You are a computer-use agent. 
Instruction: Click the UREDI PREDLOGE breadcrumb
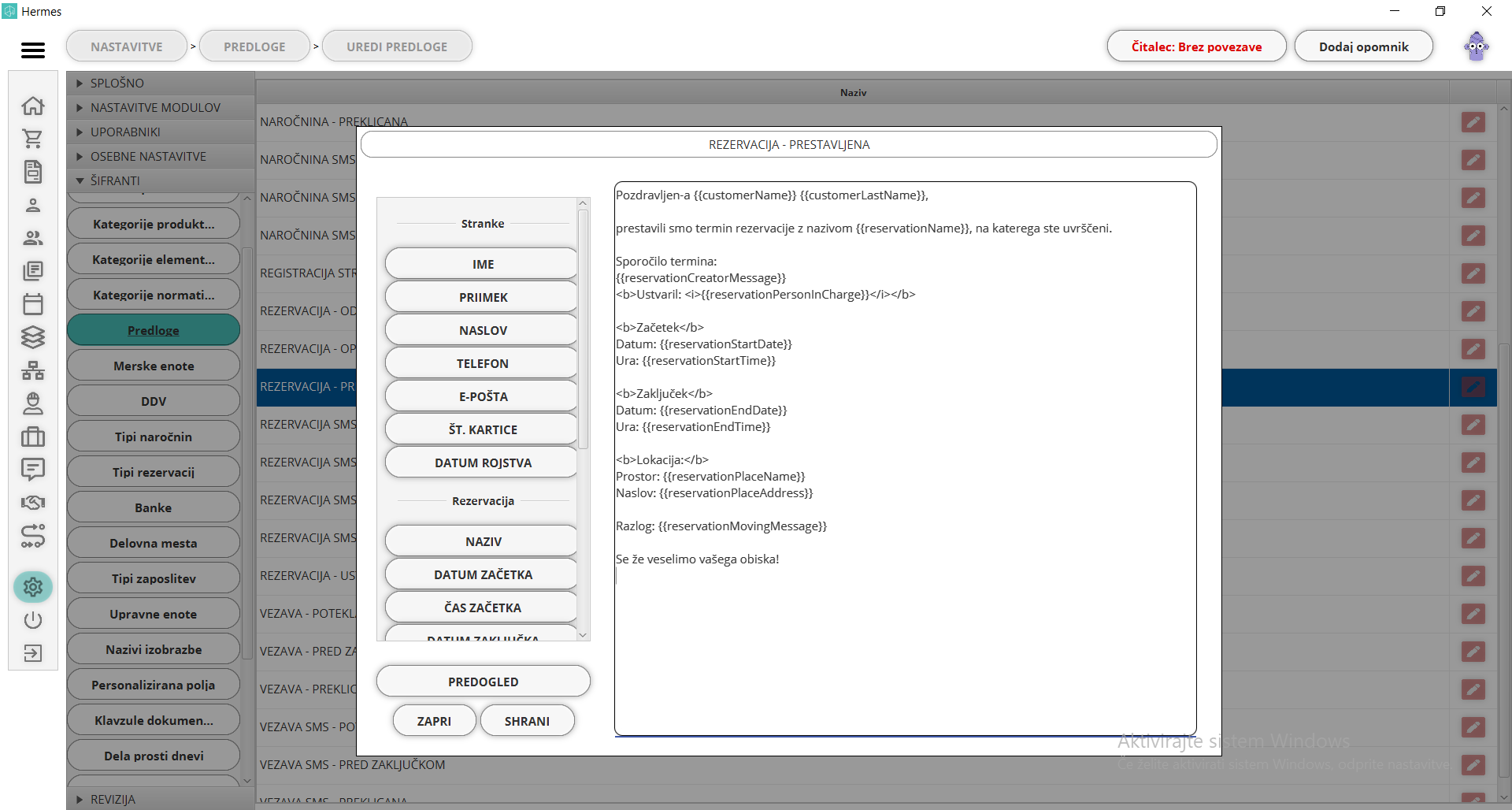tap(397, 46)
